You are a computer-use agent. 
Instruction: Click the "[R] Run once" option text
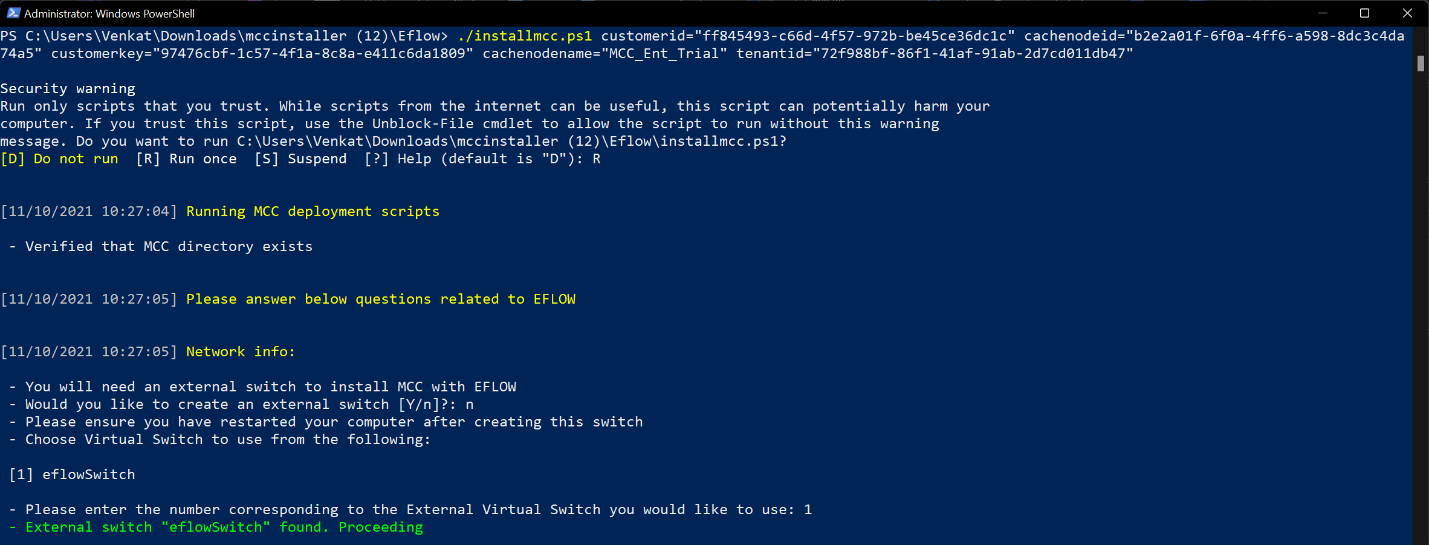[x=186, y=158]
